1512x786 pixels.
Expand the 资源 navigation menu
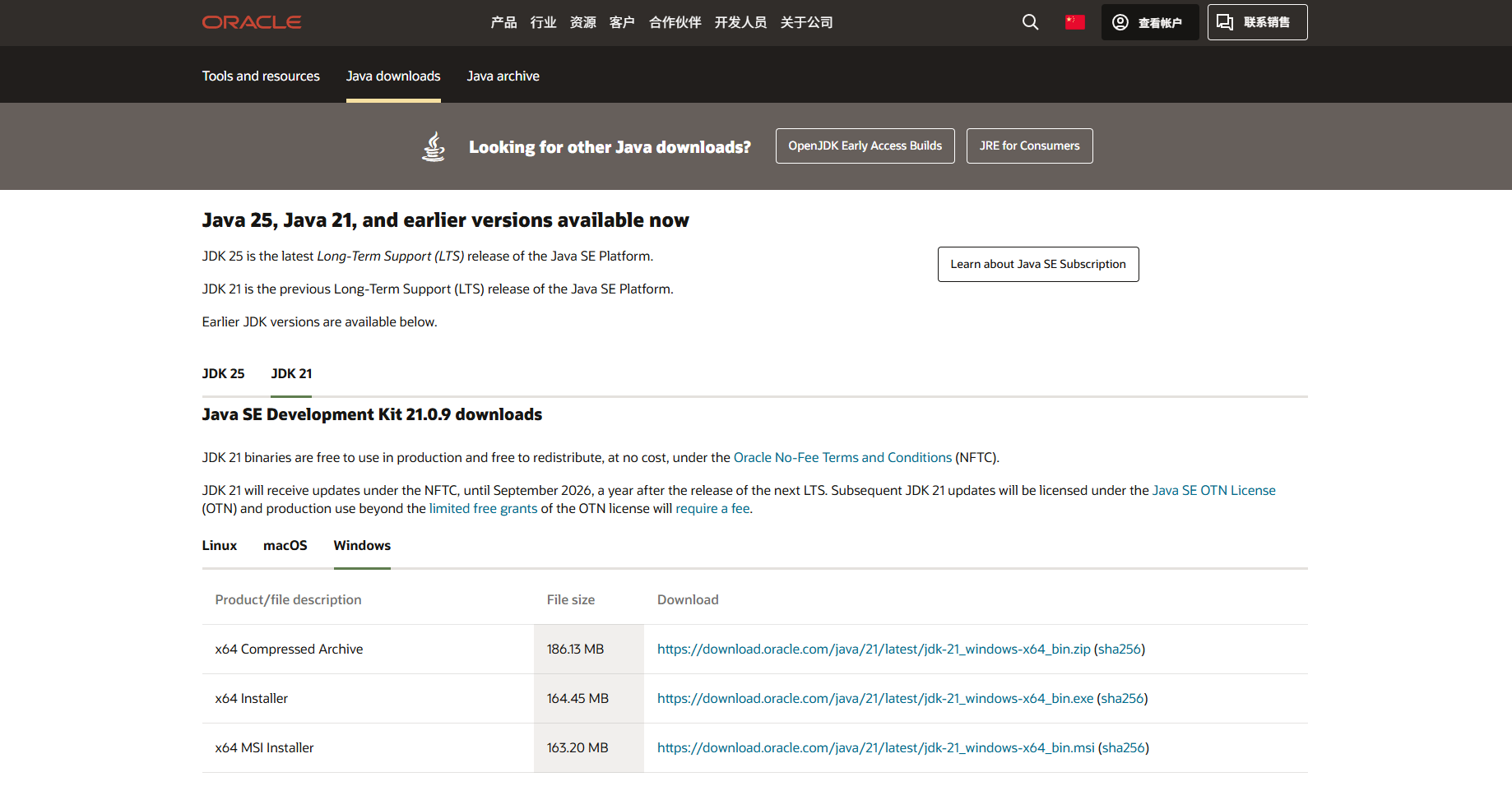tap(582, 22)
